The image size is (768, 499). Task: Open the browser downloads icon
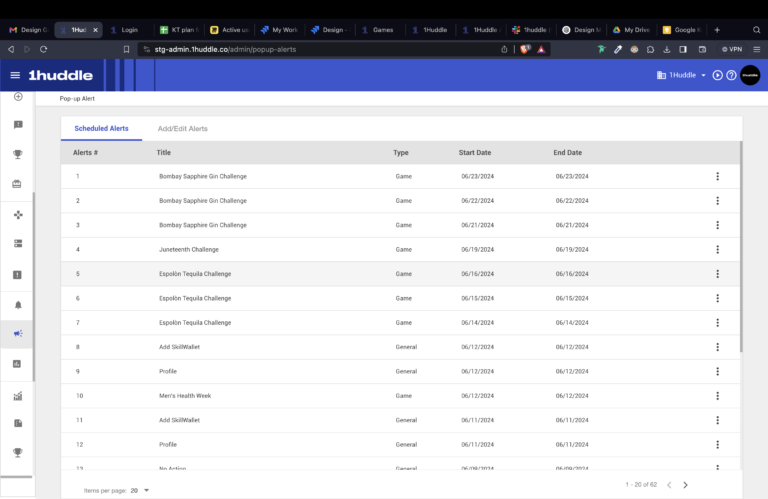click(665, 48)
